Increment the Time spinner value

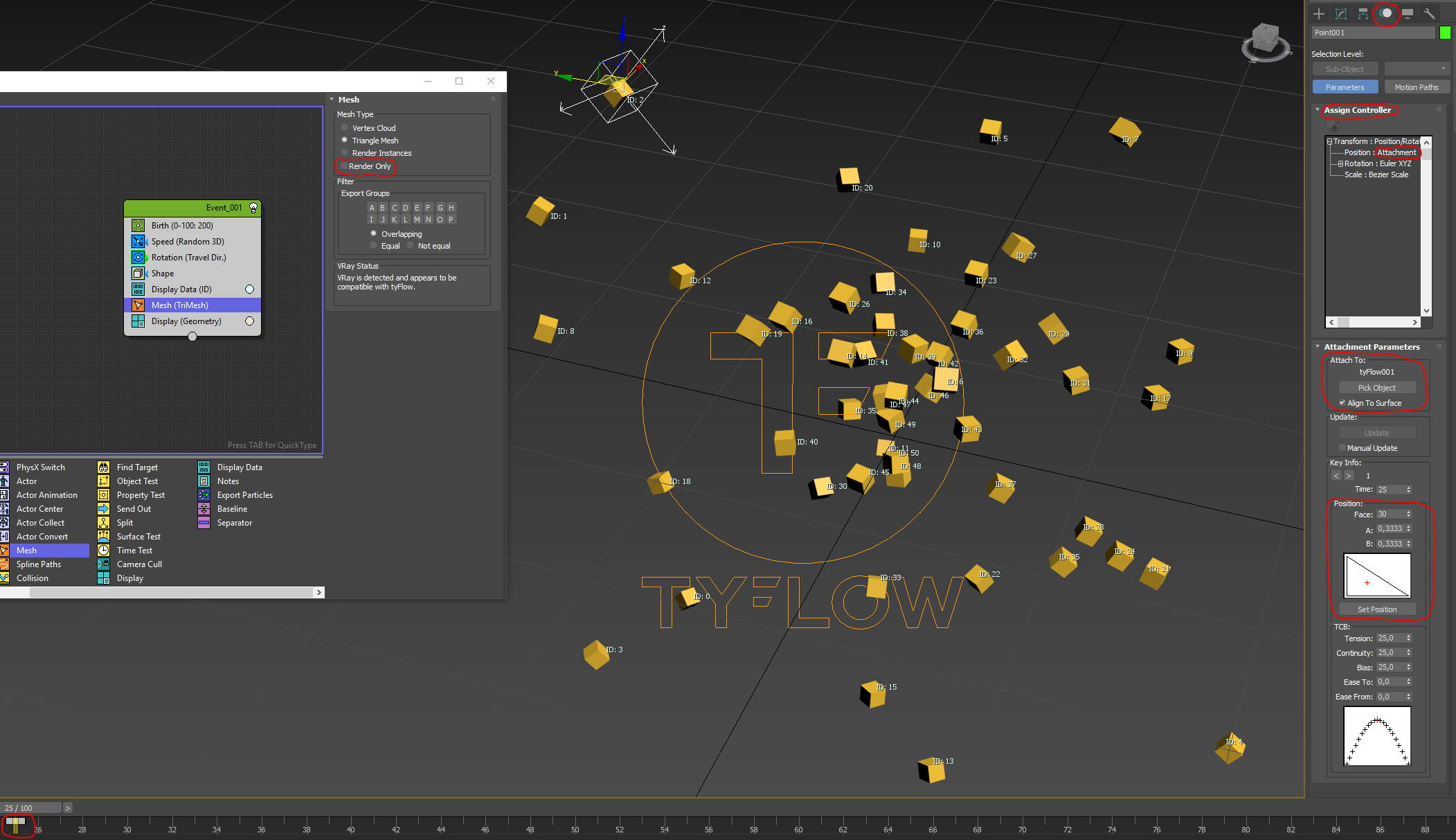1408,488
